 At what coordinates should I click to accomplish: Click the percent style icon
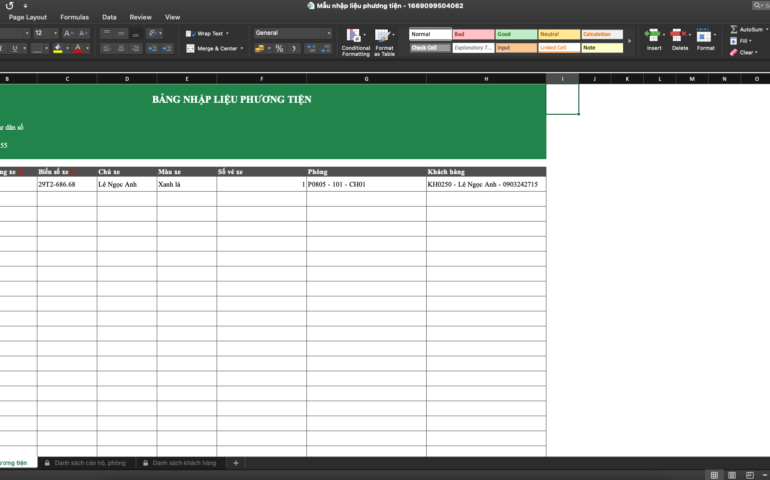(279, 48)
